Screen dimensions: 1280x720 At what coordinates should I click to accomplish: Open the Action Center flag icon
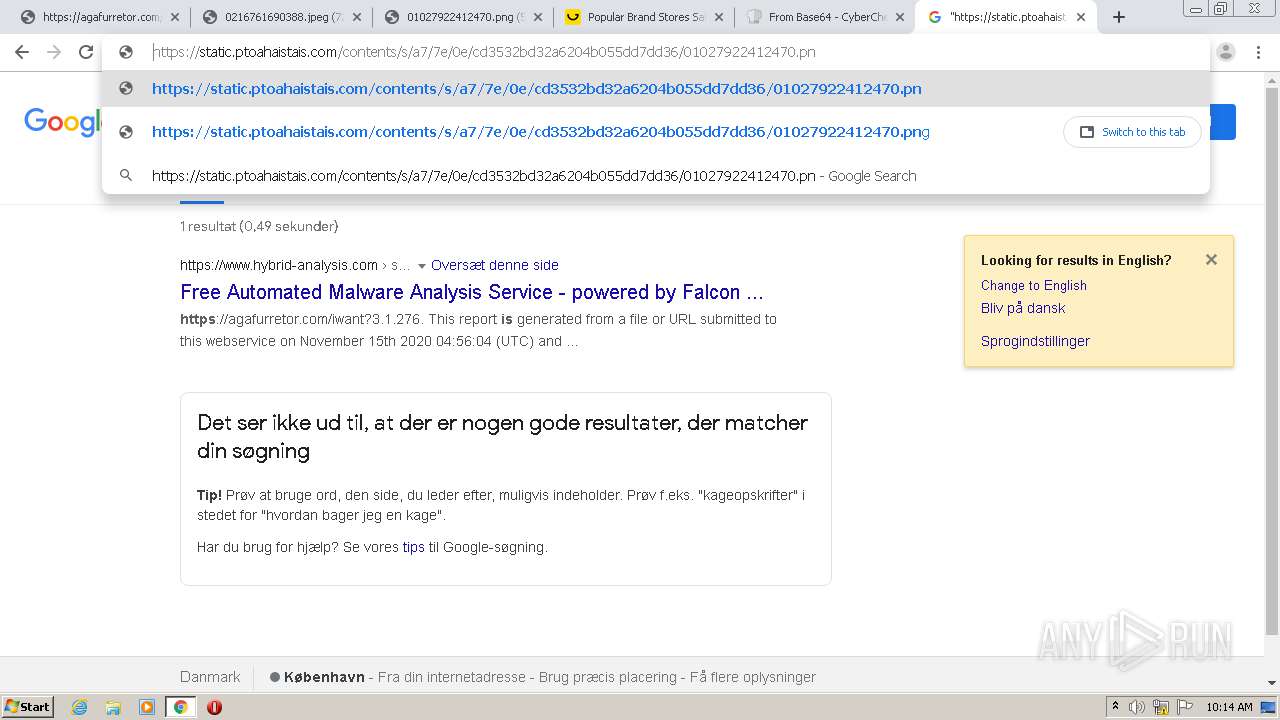(1185, 707)
